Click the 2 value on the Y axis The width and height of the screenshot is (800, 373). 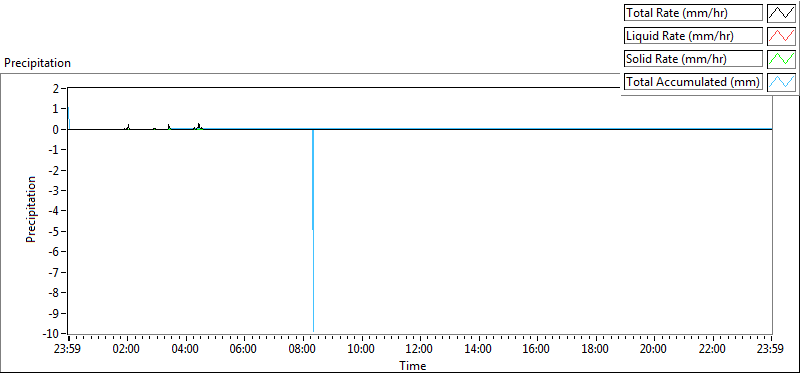coord(57,88)
